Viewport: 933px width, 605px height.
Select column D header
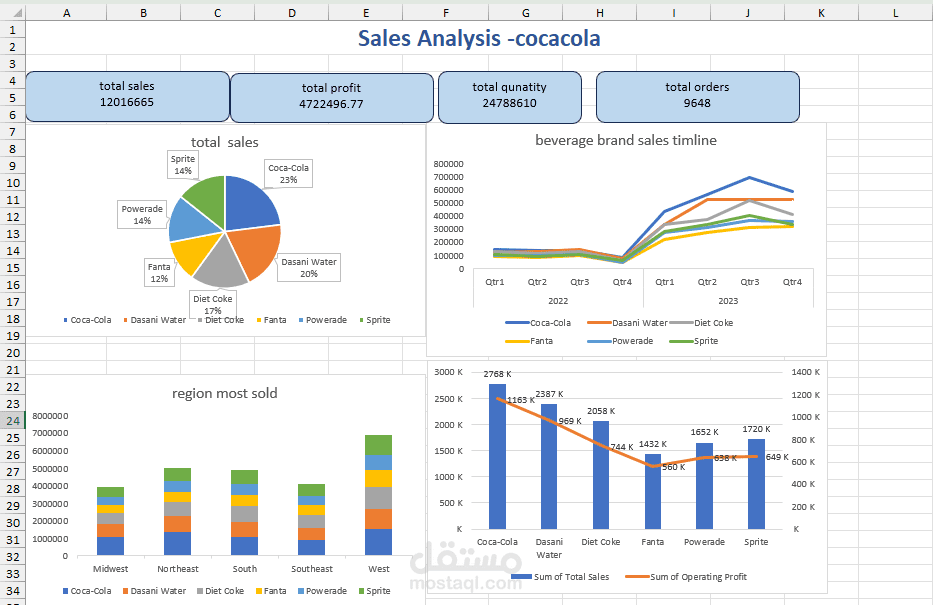pos(292,12)
